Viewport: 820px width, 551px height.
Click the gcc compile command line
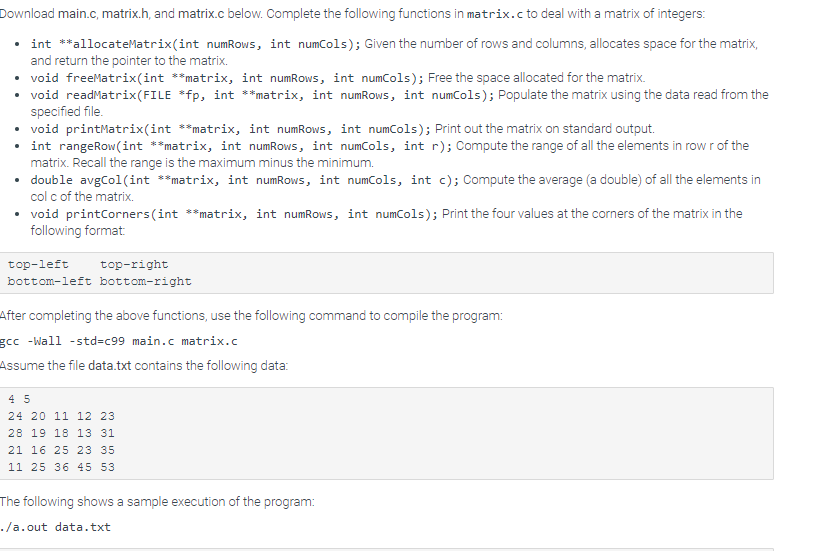point(119,341)
